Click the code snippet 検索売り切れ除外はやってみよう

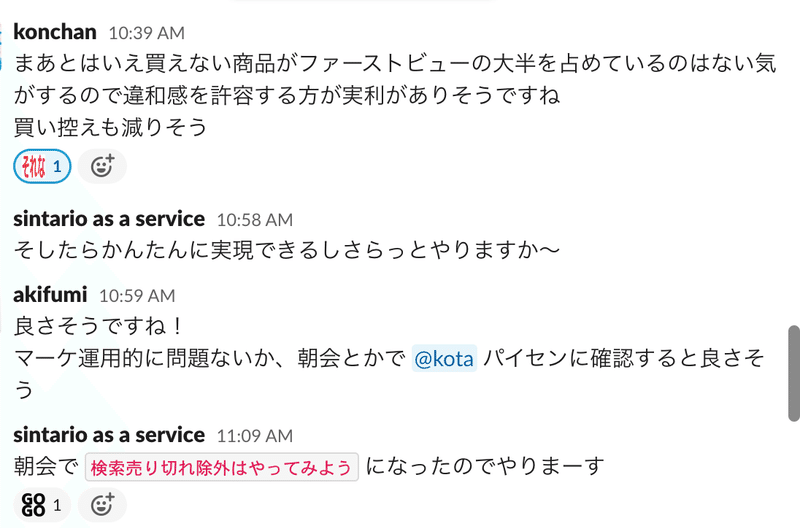coord(221,467)
